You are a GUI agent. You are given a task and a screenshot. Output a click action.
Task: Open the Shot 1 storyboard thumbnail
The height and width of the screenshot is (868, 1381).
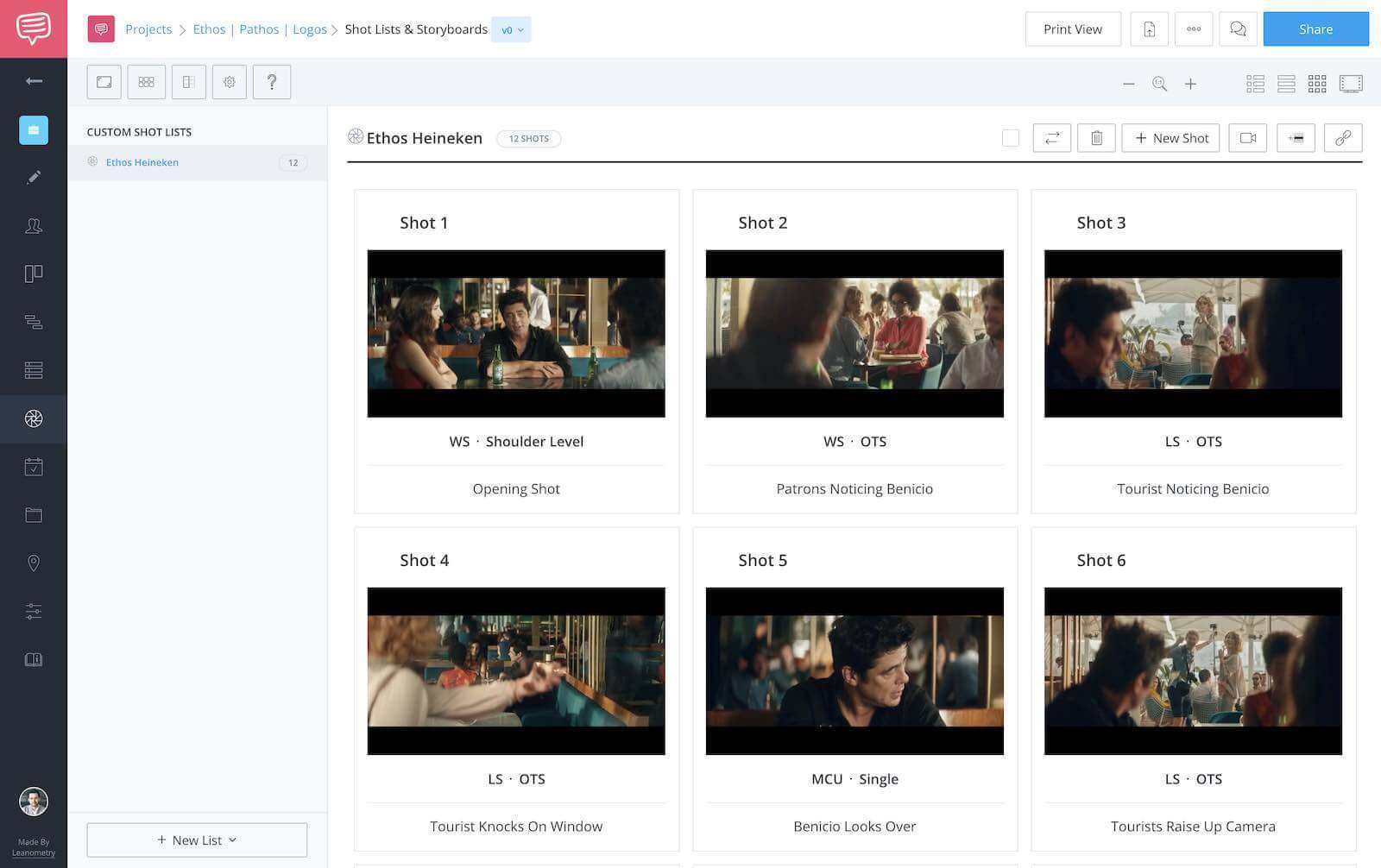[x=516, y=333]
